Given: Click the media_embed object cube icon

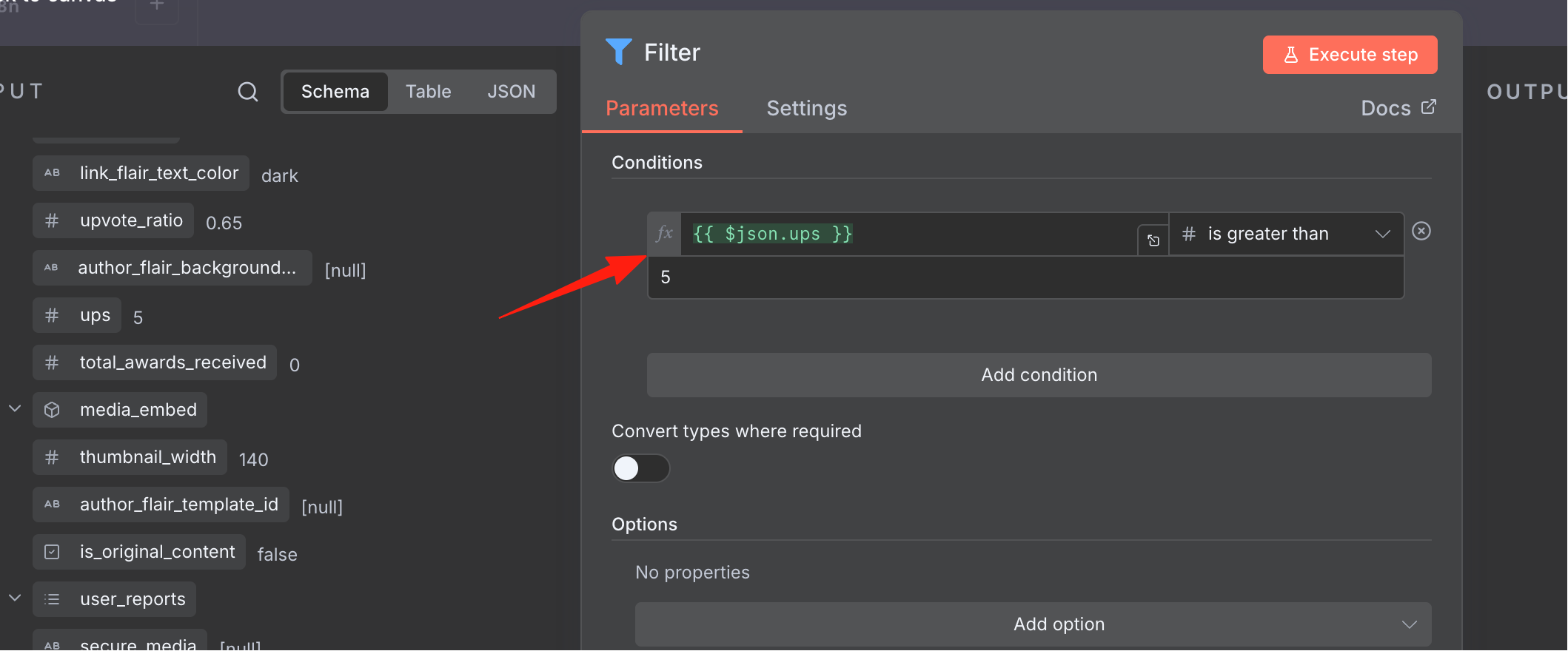Looking at the screenshot, I should click(x=52, y=410).
